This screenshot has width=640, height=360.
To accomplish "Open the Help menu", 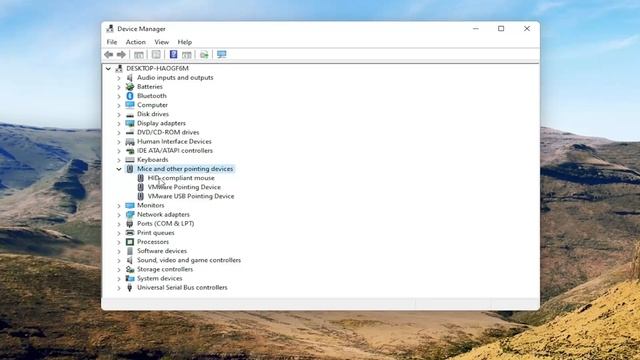I will click(x=184, y=42).
